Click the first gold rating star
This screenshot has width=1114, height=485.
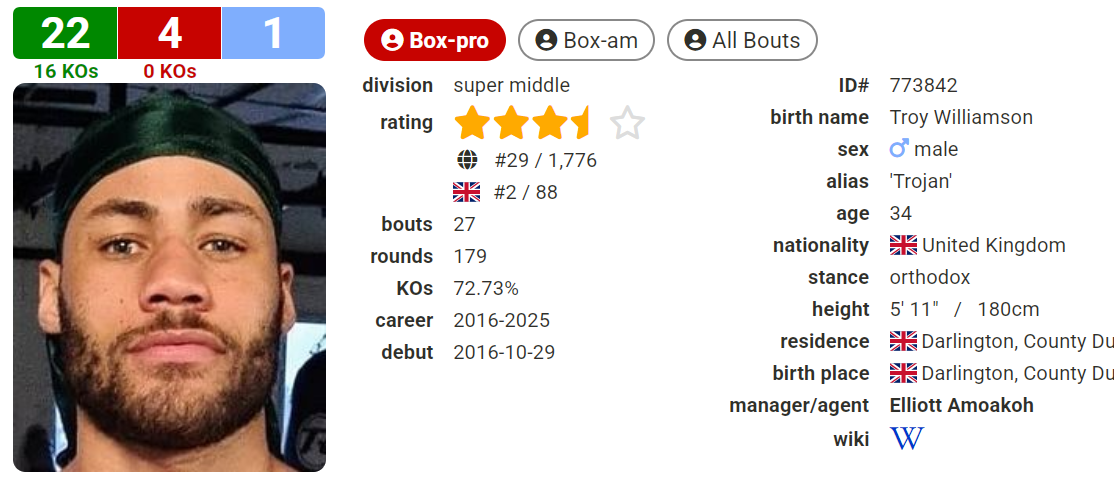coord(472,123)
